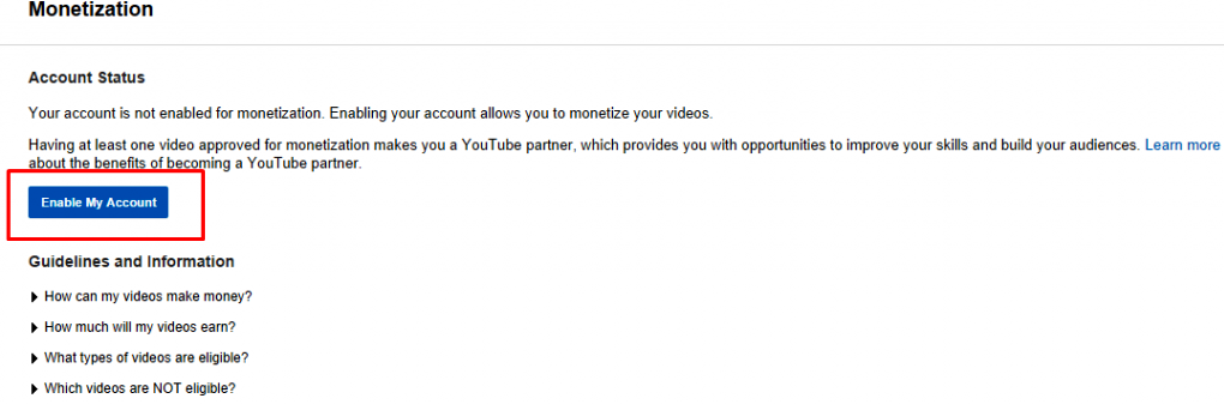
Task: Toggle the triangle beside How much will my videos earn
Action: [x=35, y=327]
